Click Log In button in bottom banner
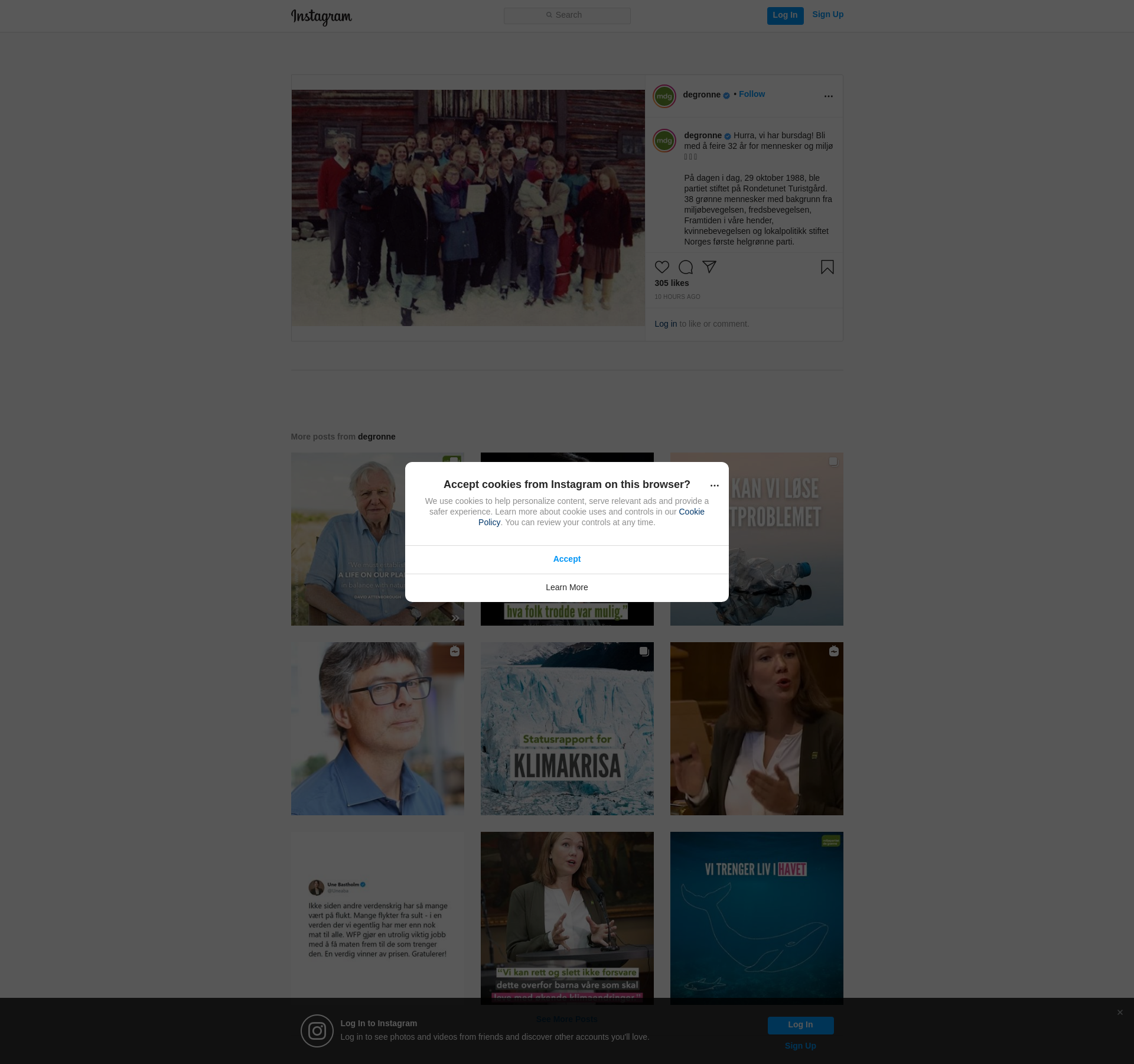This screenshot has width=1134, height=1064. tap(801, 1026)
